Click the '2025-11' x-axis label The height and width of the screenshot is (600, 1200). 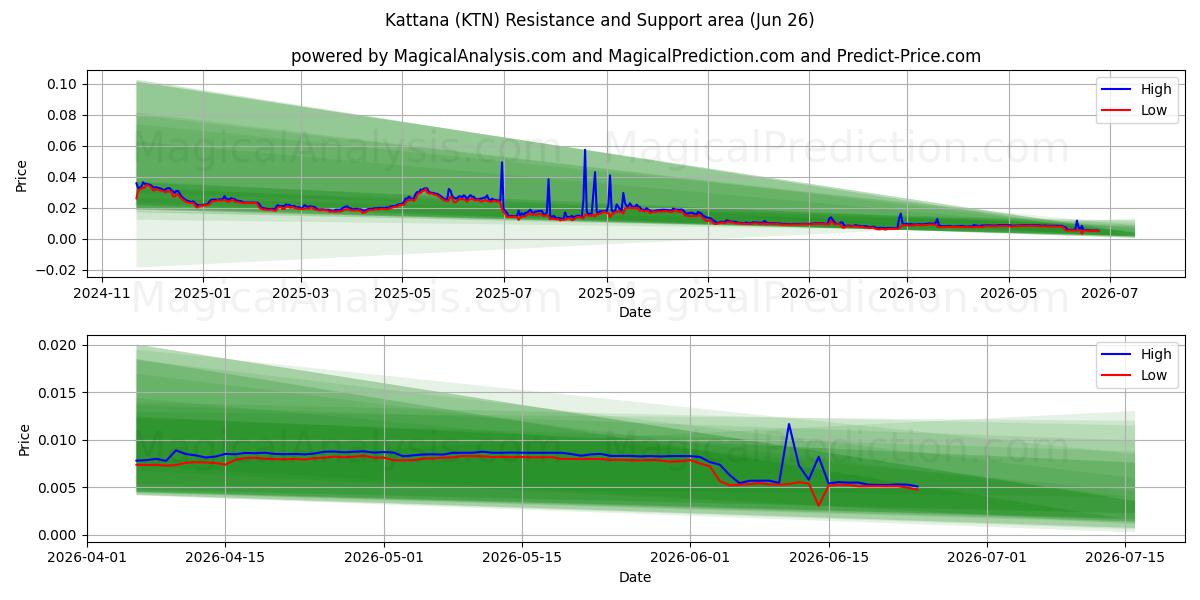[708, 295]
